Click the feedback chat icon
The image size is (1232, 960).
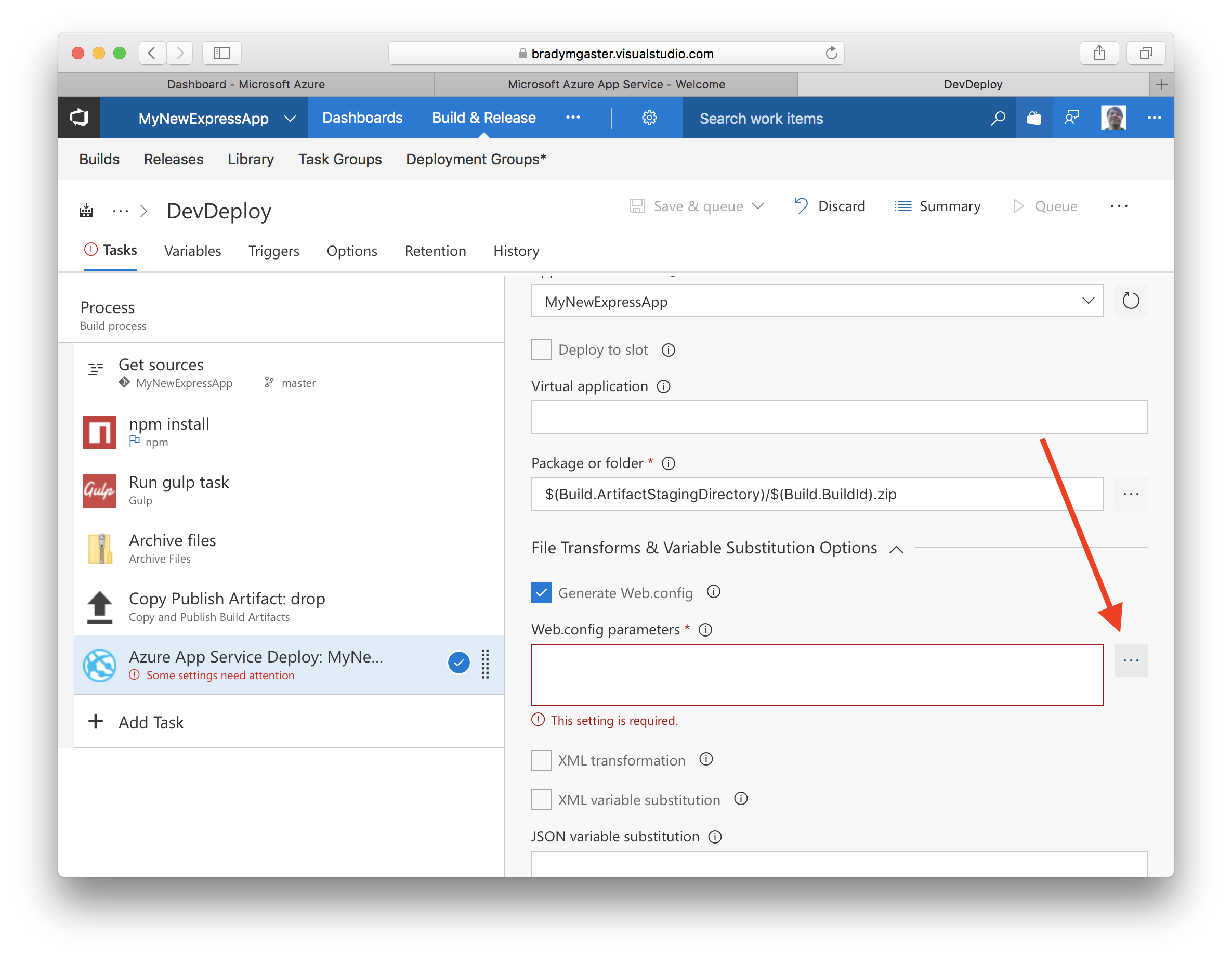[x=1071, y=118]
